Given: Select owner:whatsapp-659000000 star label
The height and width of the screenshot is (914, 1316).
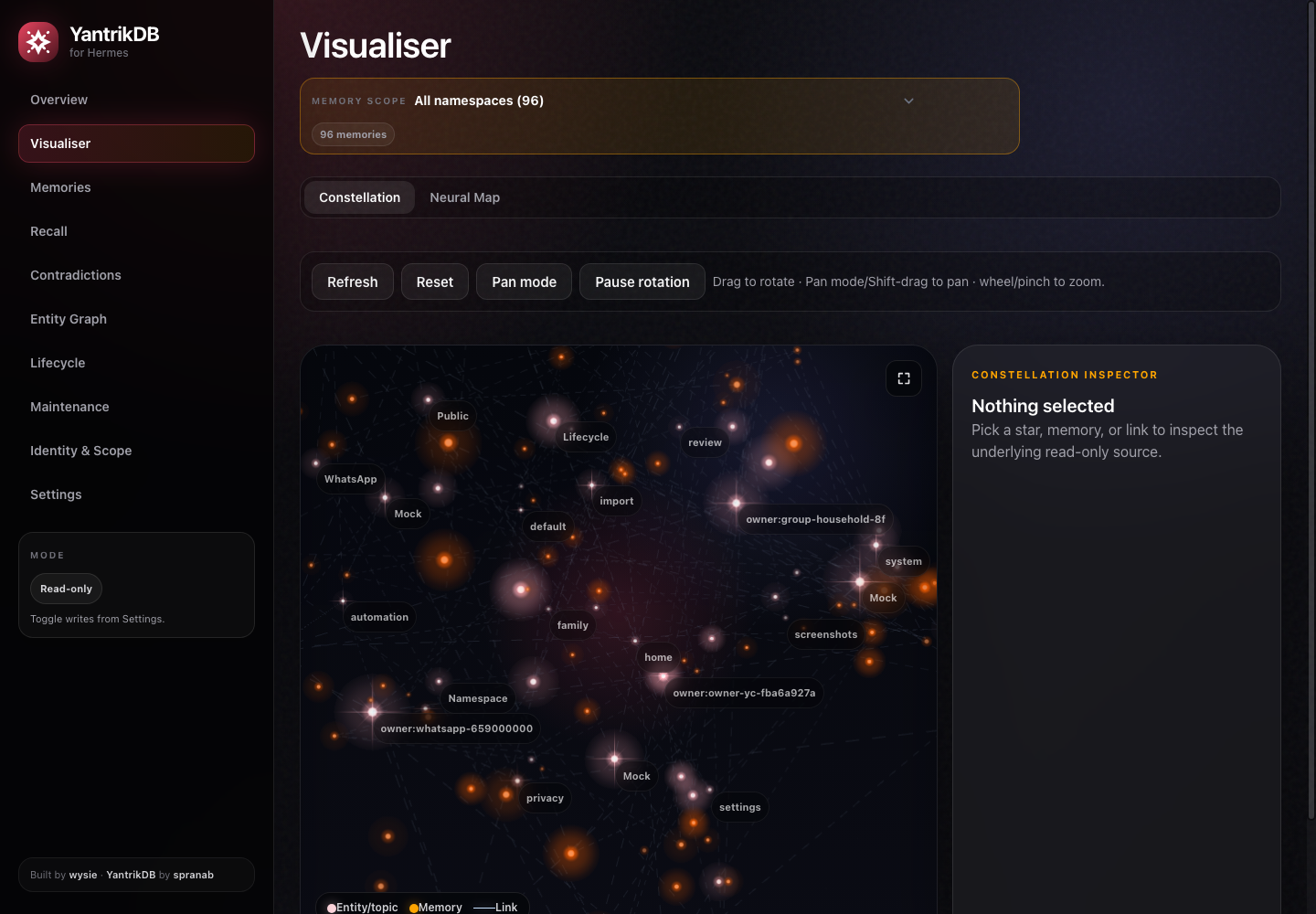Looking at the screenshot, I should coord(456,728).
